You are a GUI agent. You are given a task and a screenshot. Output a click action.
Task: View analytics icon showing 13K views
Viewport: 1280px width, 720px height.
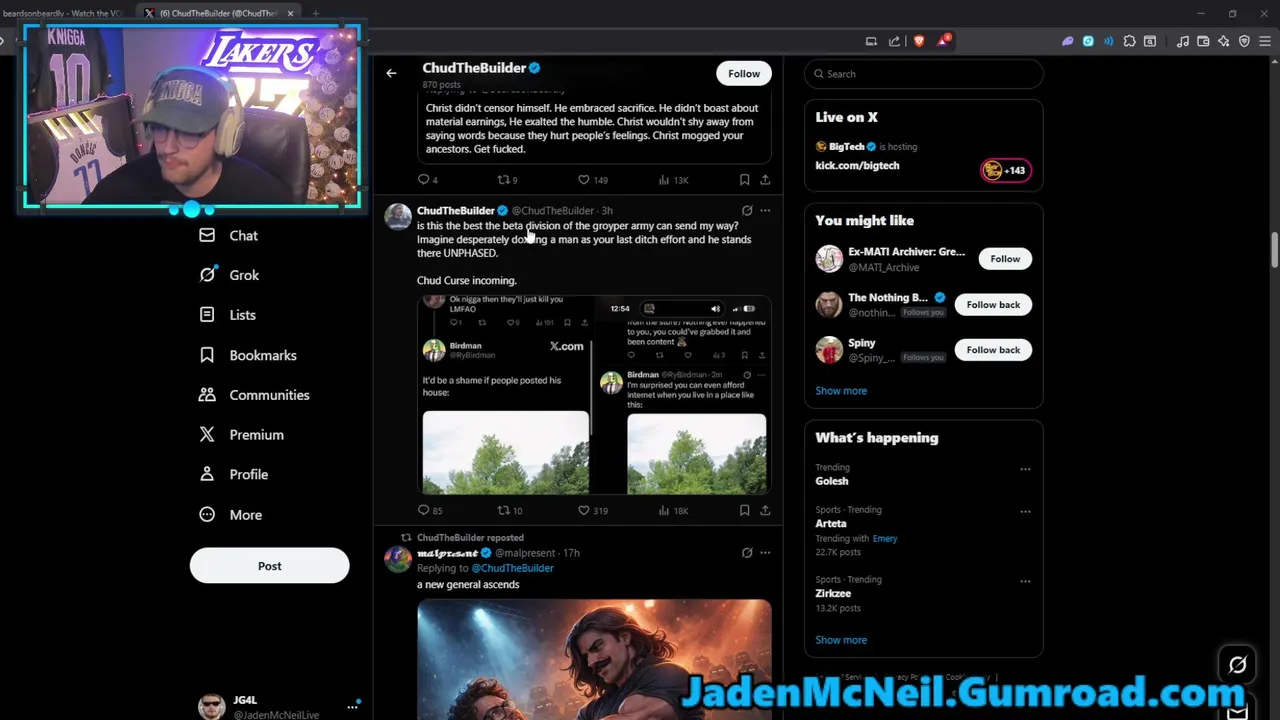pyautogui.click(x=664, y=180)
